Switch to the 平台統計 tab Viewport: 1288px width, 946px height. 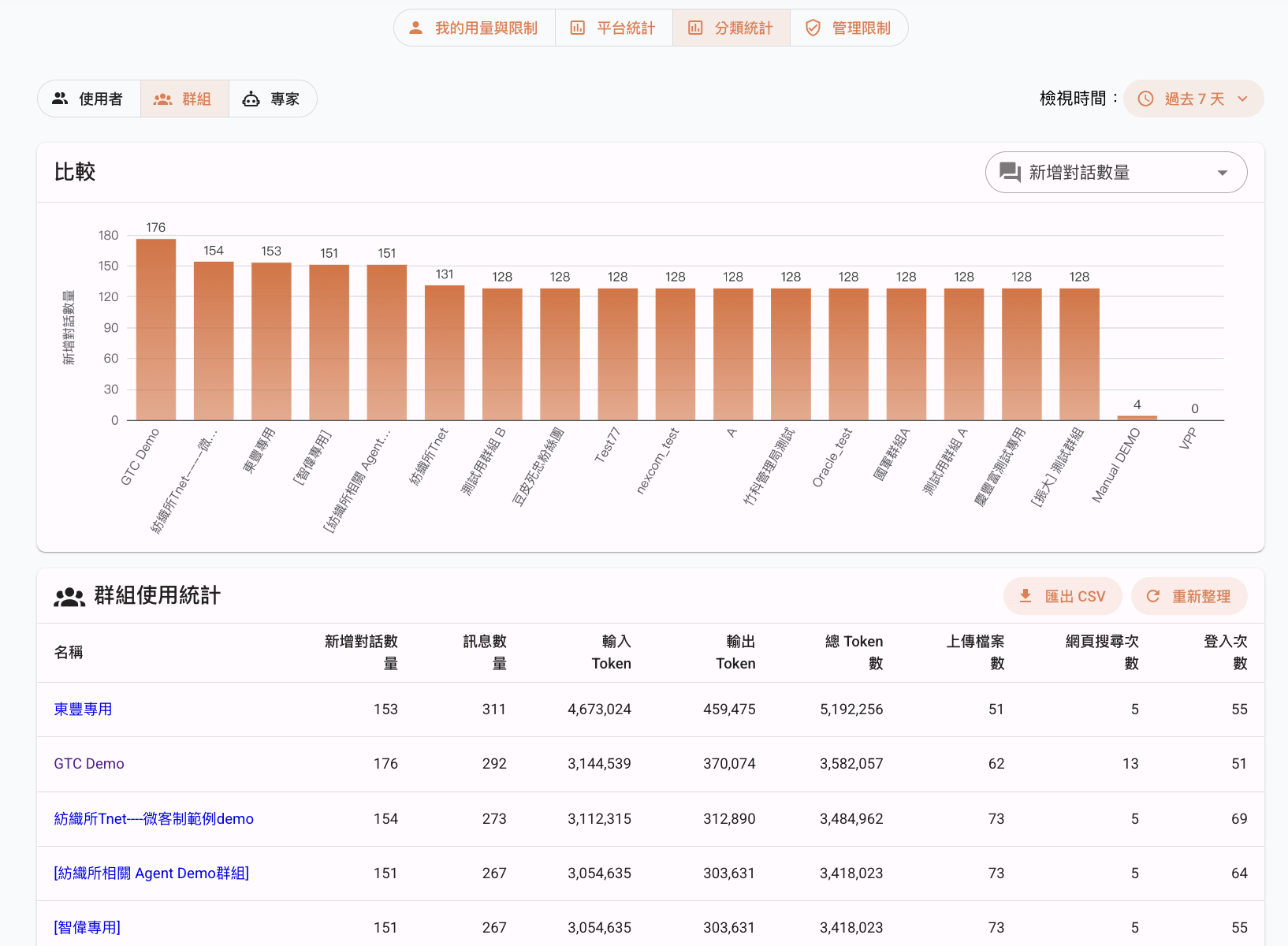[x=614, y=28]
